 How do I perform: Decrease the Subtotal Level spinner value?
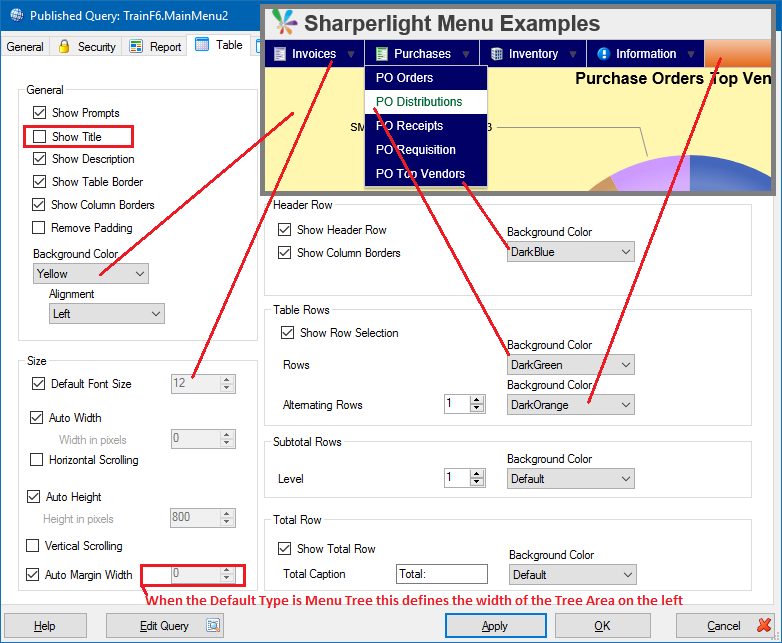coord(477,482)
